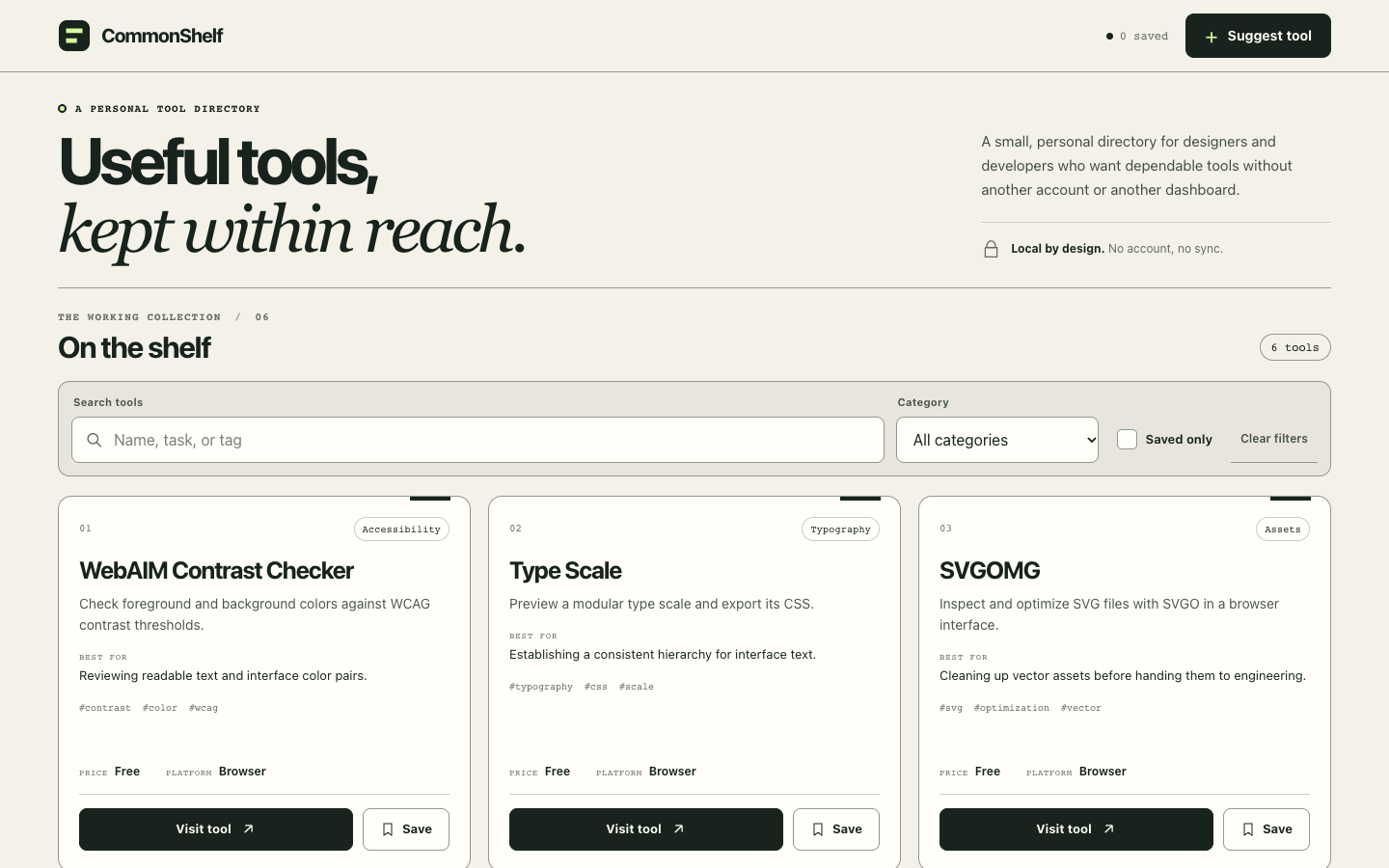Click the bookmark icon on SVGOMG card
Viewport: 1389px width, 868px height.
pos(1248,829)
